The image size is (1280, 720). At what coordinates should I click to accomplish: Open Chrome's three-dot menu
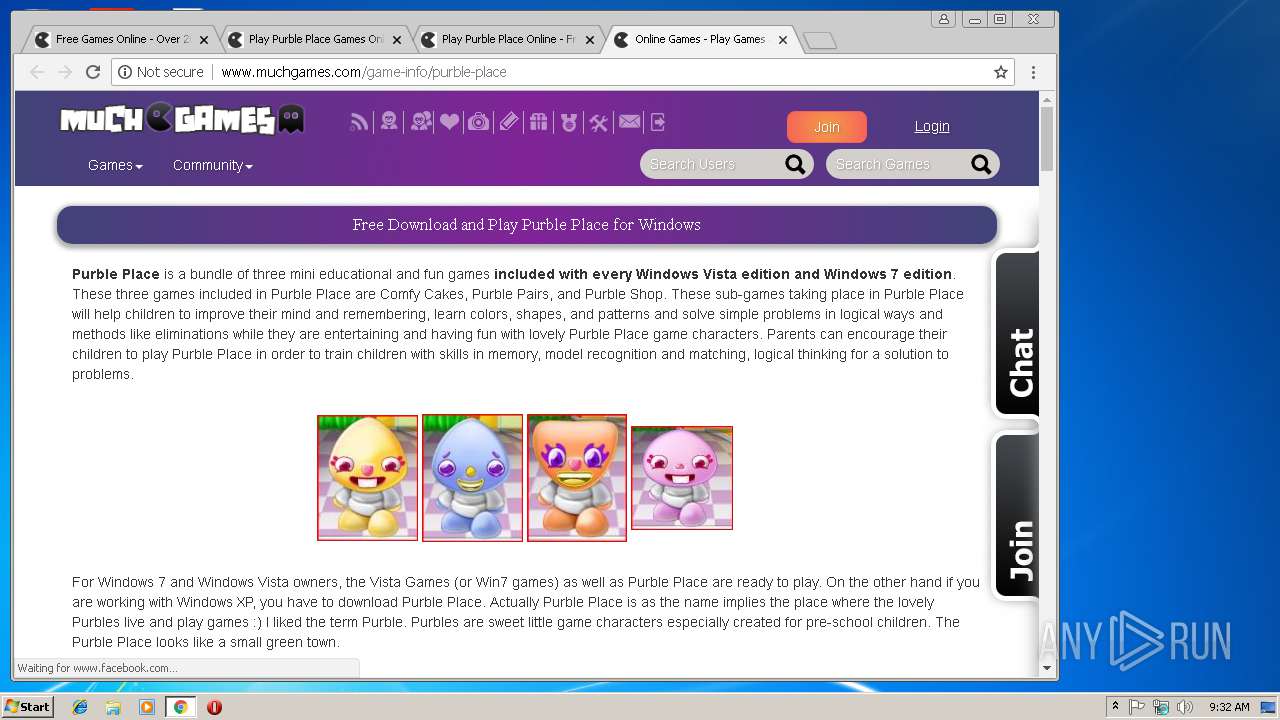click(x=1033, y=72)
